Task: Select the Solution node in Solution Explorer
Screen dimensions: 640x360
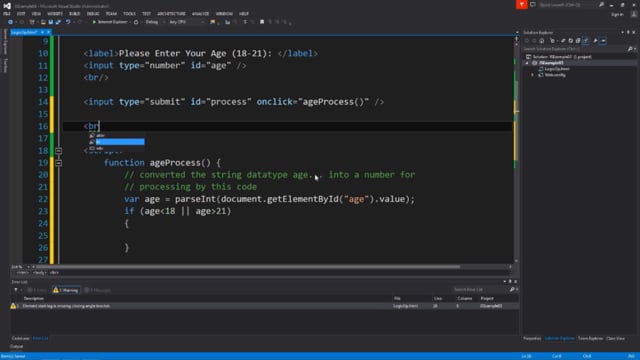Action: 558,57
